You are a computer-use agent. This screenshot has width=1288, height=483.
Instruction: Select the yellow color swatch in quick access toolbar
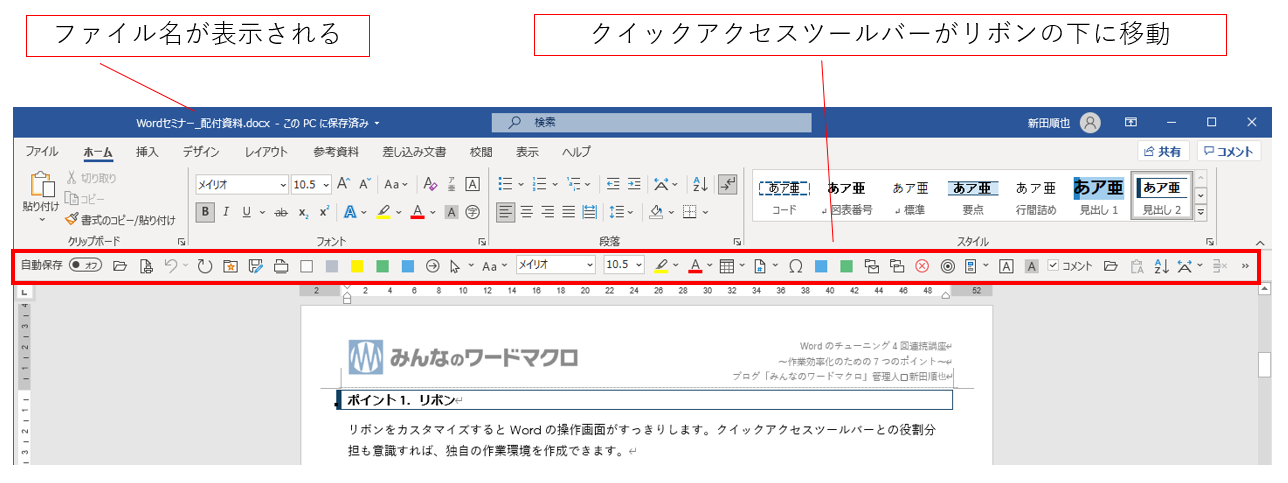pos(357,266)
